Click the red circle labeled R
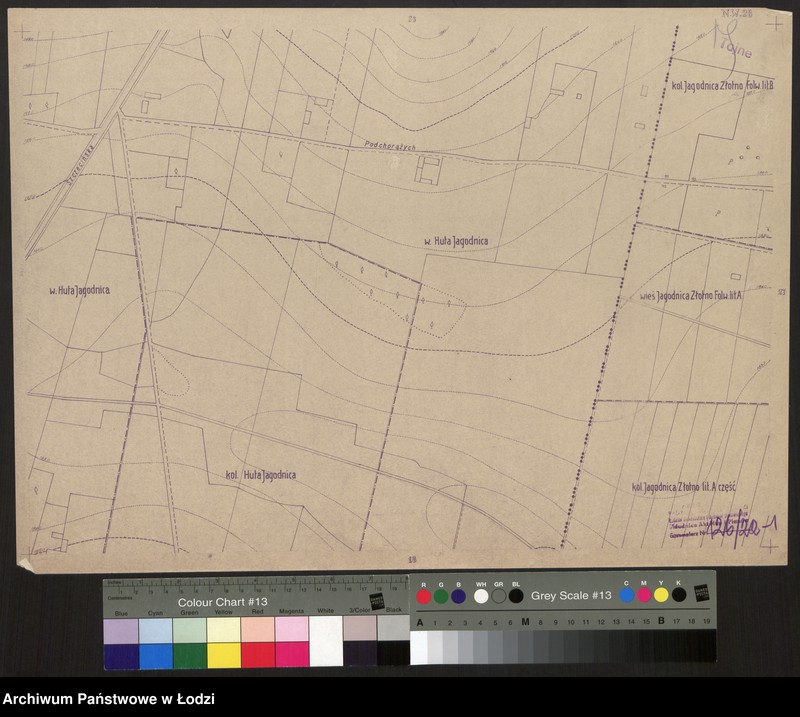 (424, 596)
